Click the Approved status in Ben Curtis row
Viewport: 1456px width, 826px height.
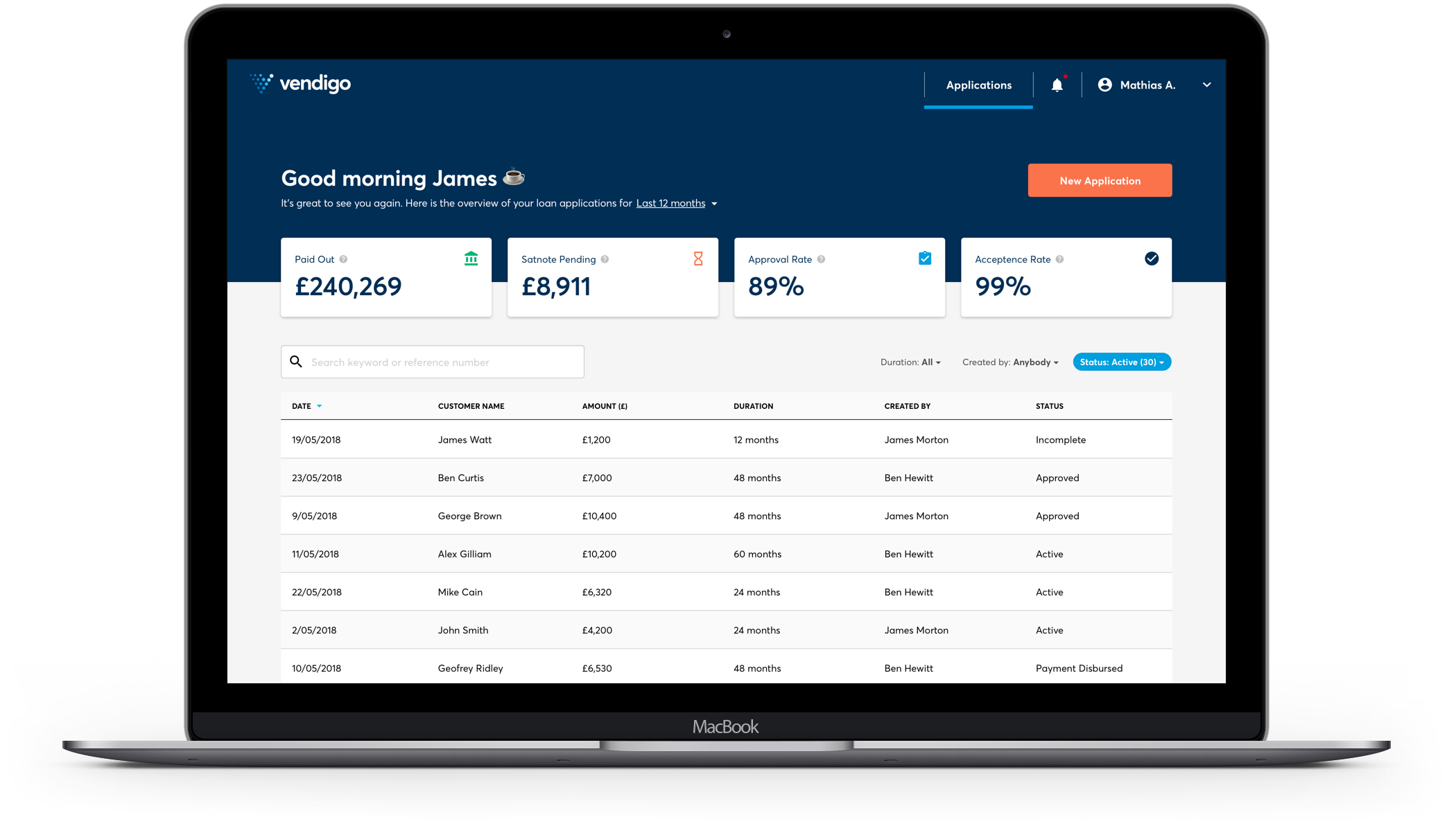tap(1057, 477)
